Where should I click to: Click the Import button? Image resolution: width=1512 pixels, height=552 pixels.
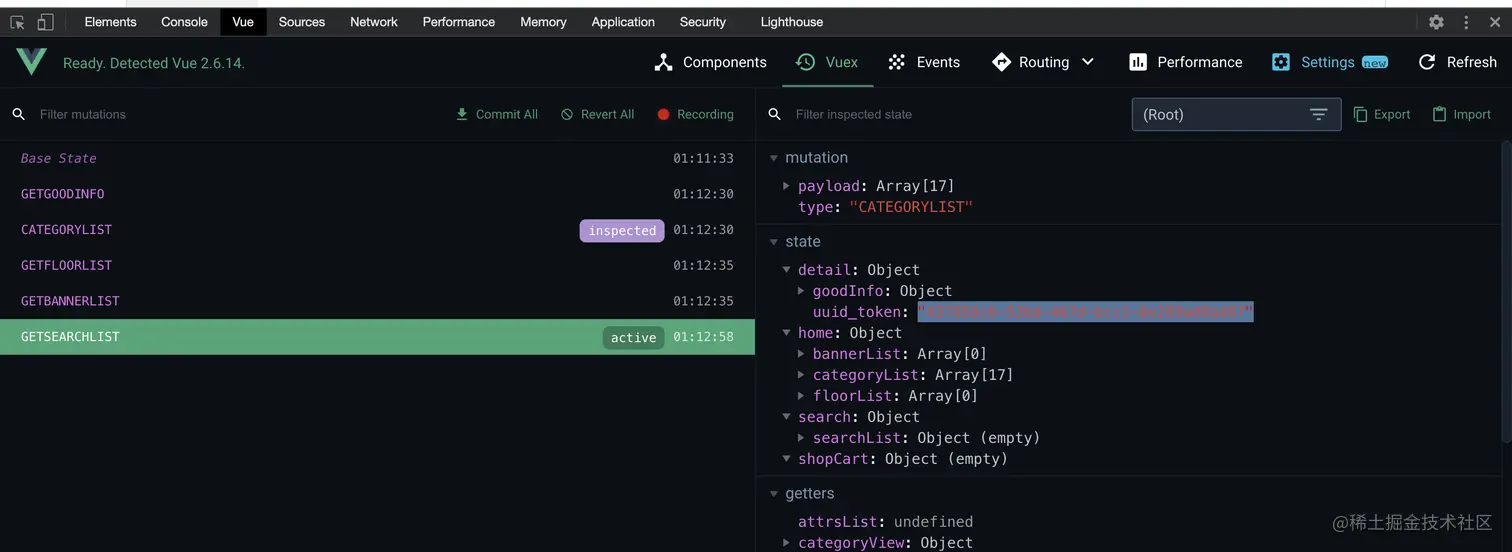coord(1462,114)
